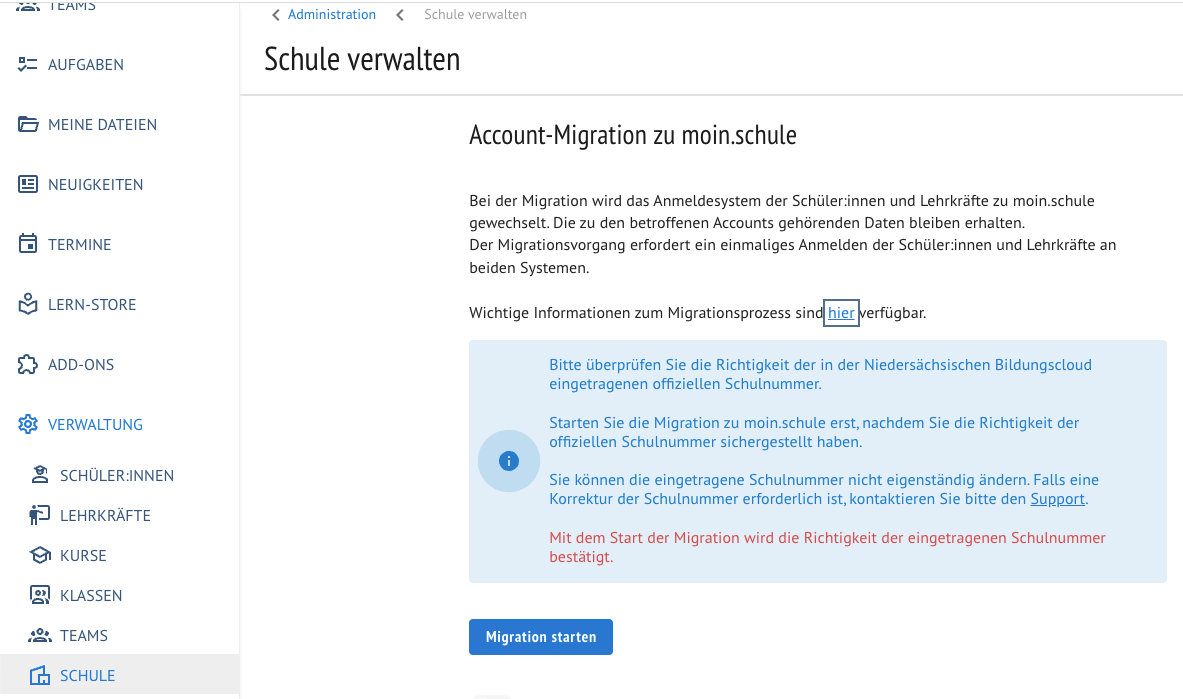Click the Lern-Store book icon
Viewport: 1183px width, 699px height.
28,305
